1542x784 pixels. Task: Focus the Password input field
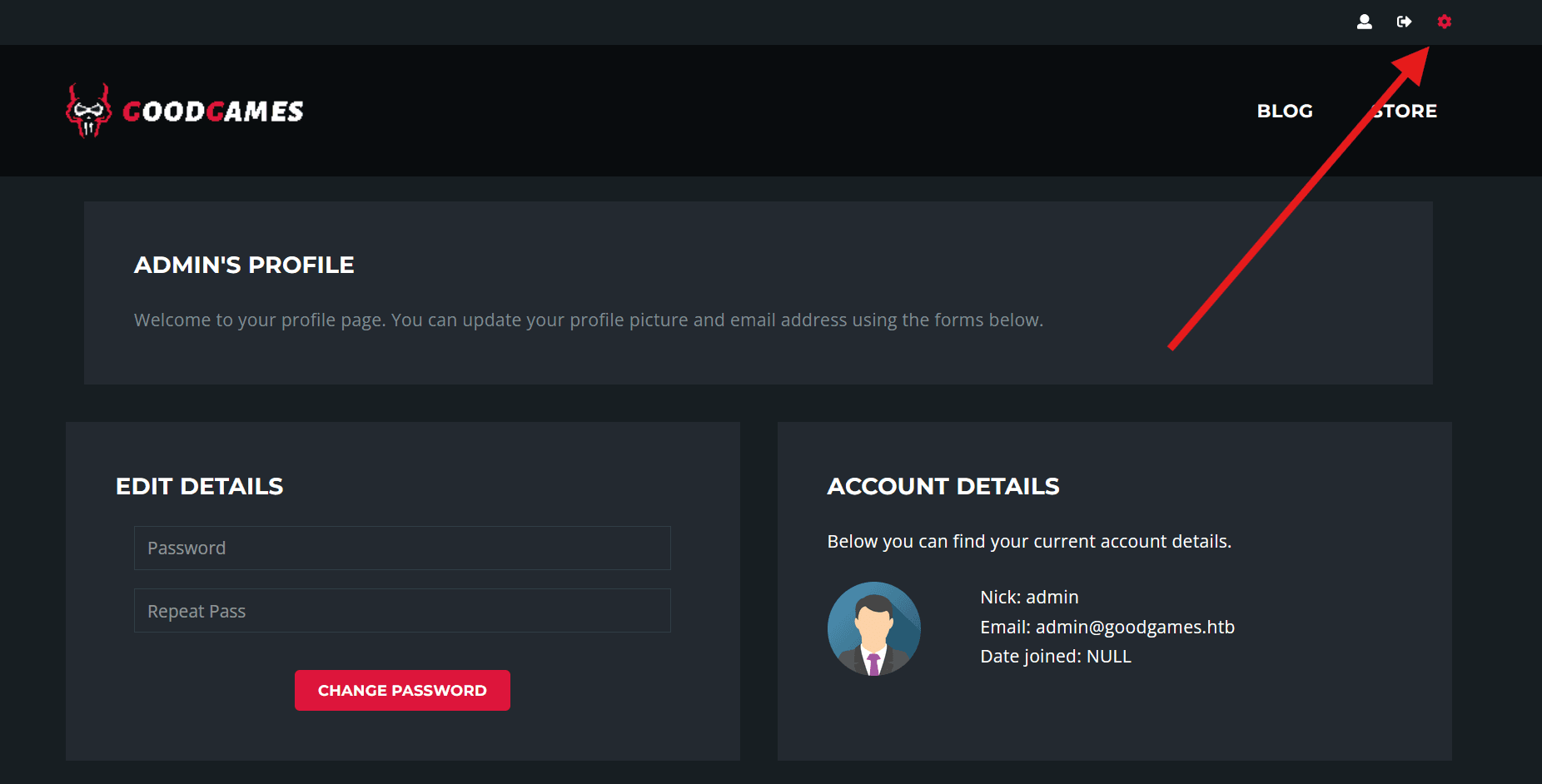click(x=402, y=548)
